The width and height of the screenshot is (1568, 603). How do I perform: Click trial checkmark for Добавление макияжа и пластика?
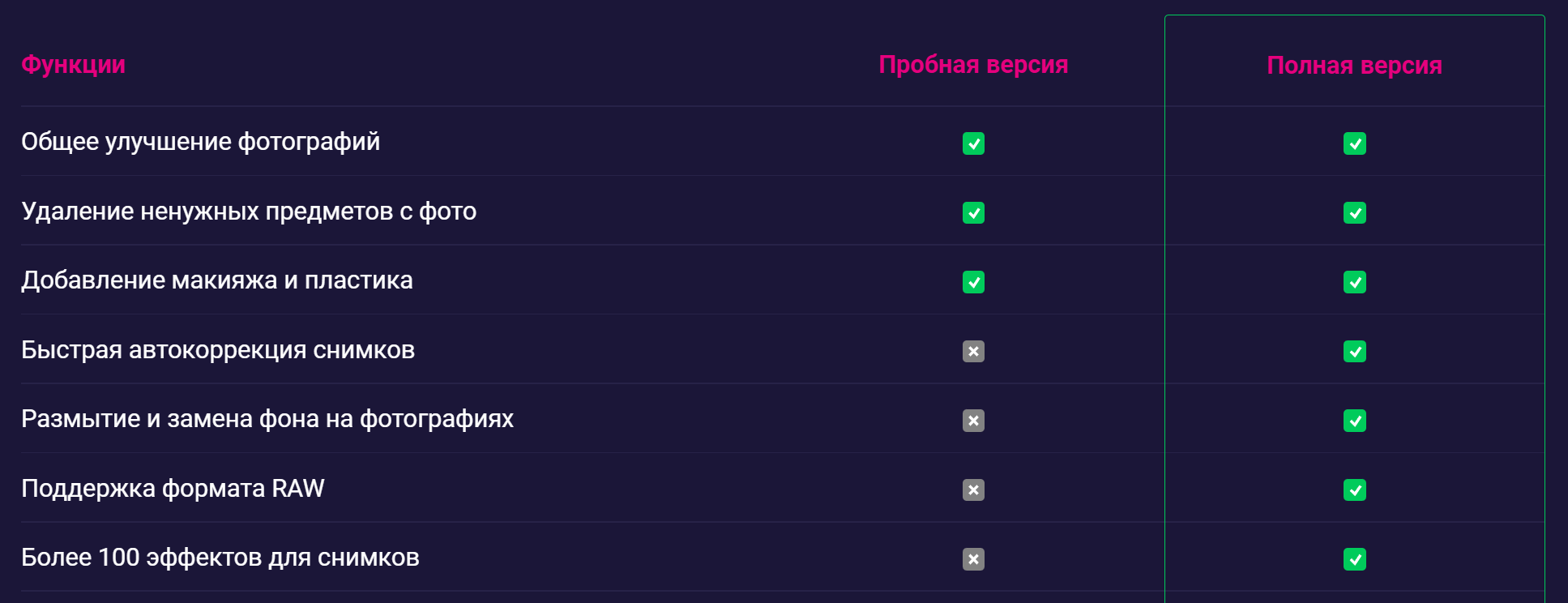[973, 282]
